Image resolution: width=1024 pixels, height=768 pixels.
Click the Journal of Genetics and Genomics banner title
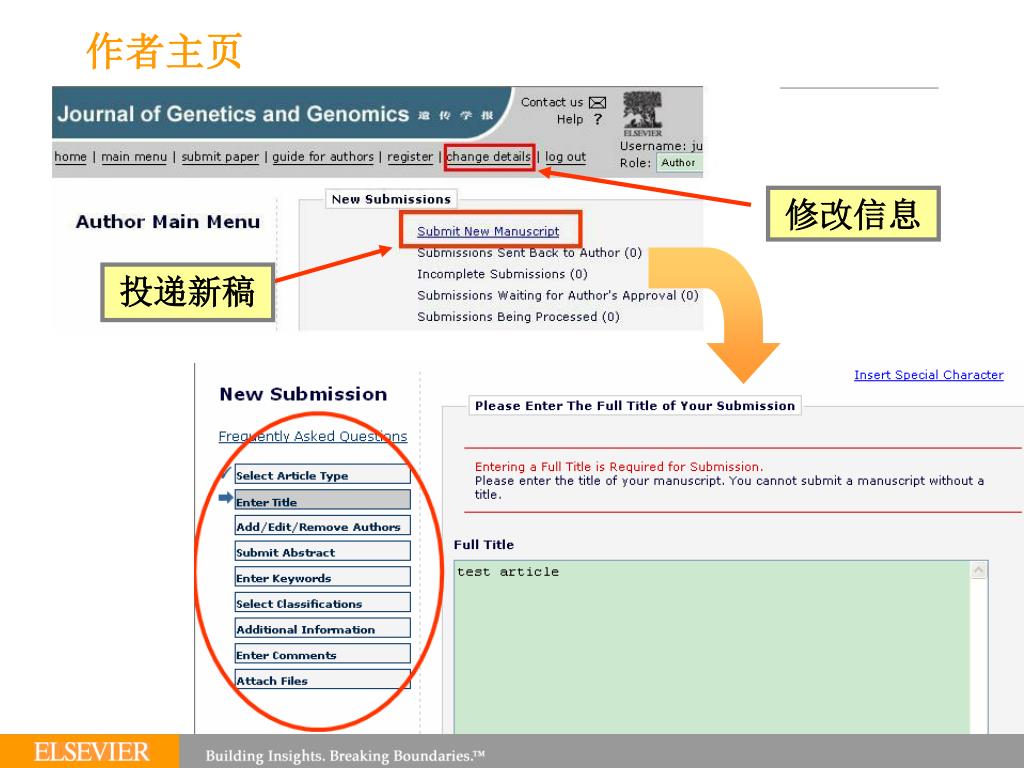(x=232, y=114)
